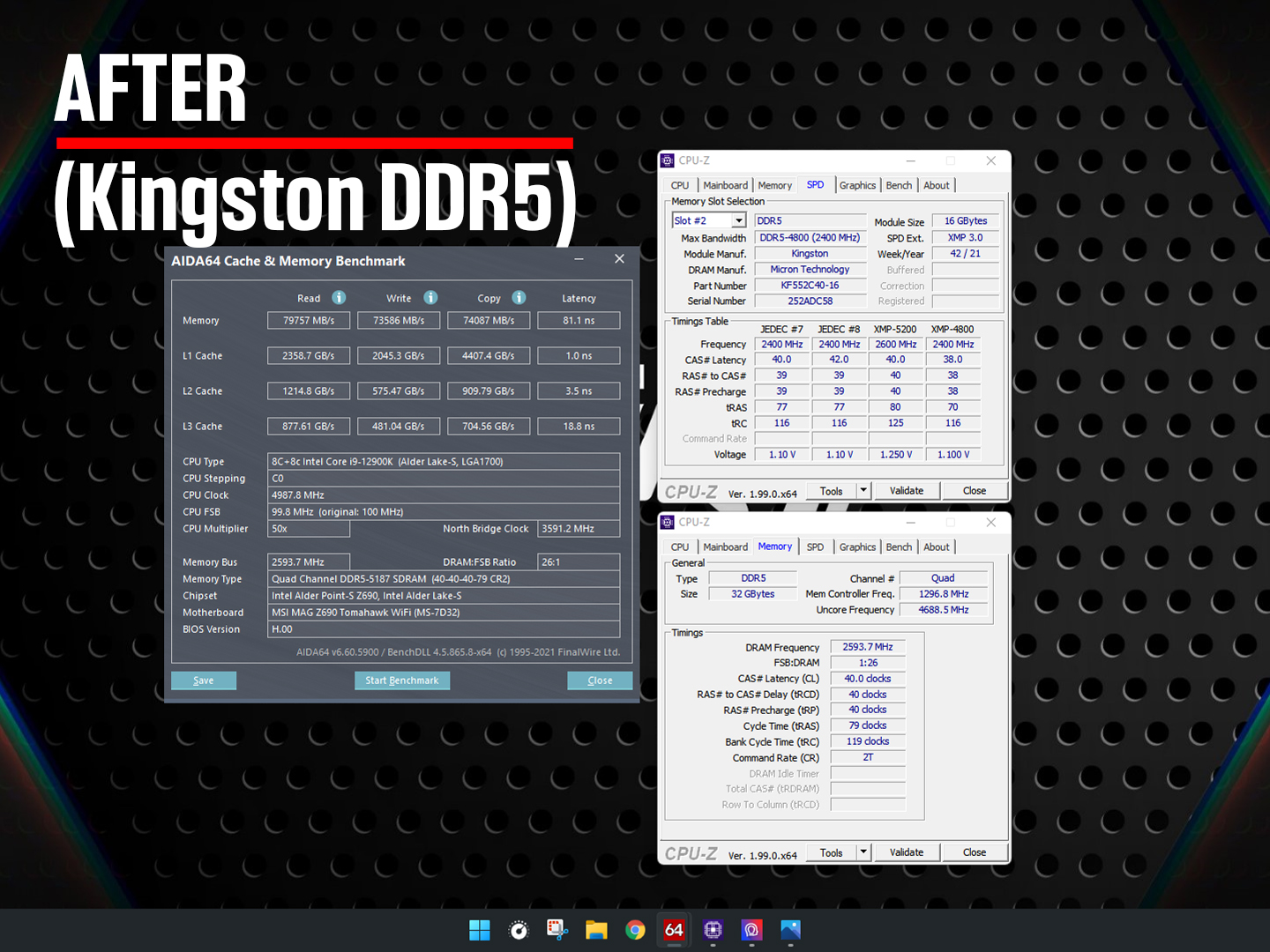
Task: Select Memory Latency value 81.1 ns
Action: (x=579, y=320)
